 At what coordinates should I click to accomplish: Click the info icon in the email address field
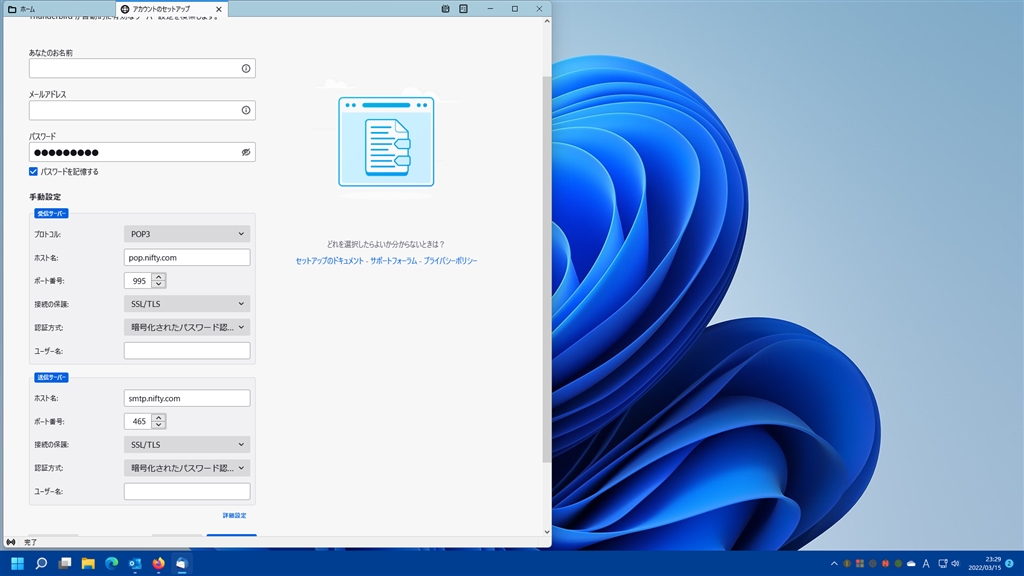(246, 111)
